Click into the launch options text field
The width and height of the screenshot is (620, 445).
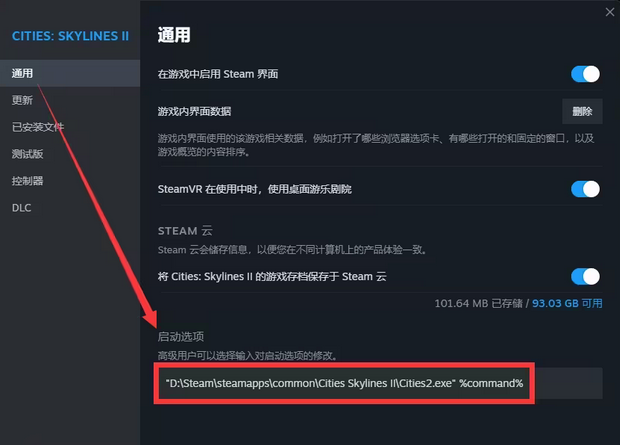pyautogui.click(x=380, y=383)
